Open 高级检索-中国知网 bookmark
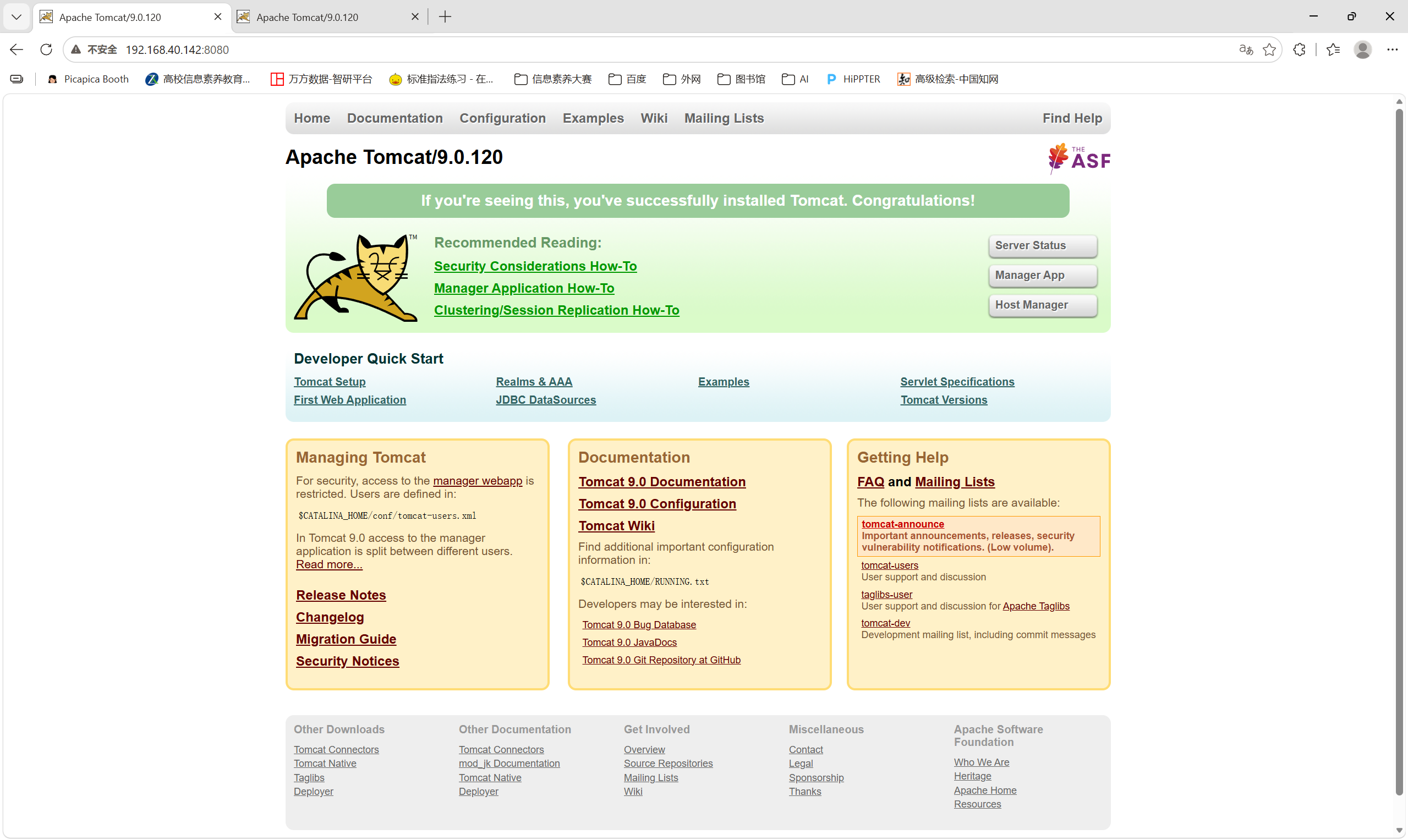The image size is (1408, 840). coord(948,79)
